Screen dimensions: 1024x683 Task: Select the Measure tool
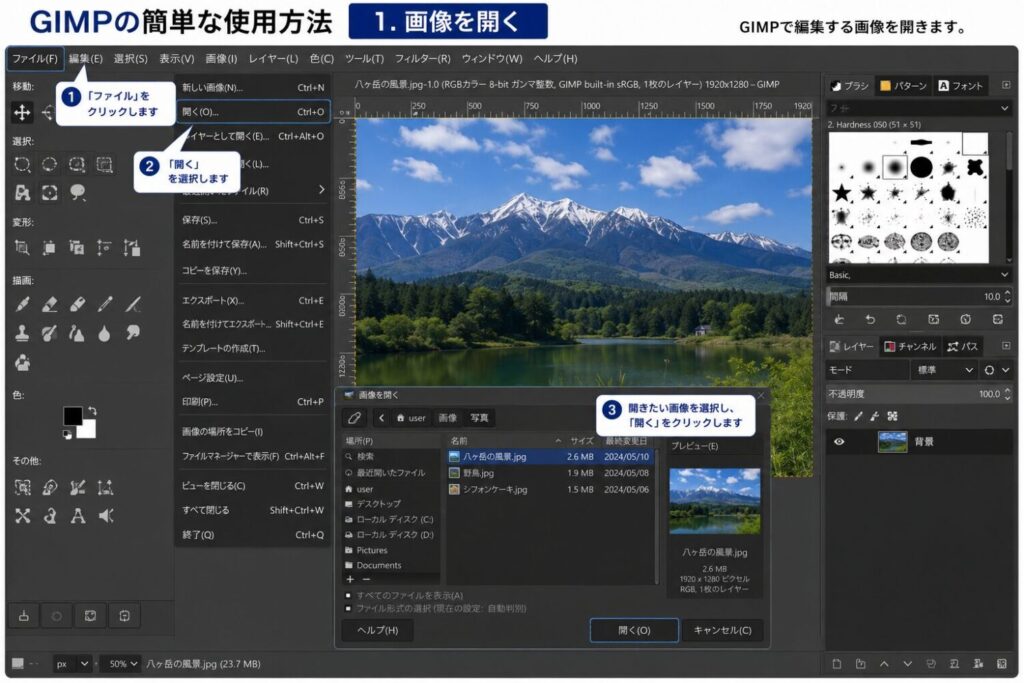pyautogui.click(x=105, y=488)
